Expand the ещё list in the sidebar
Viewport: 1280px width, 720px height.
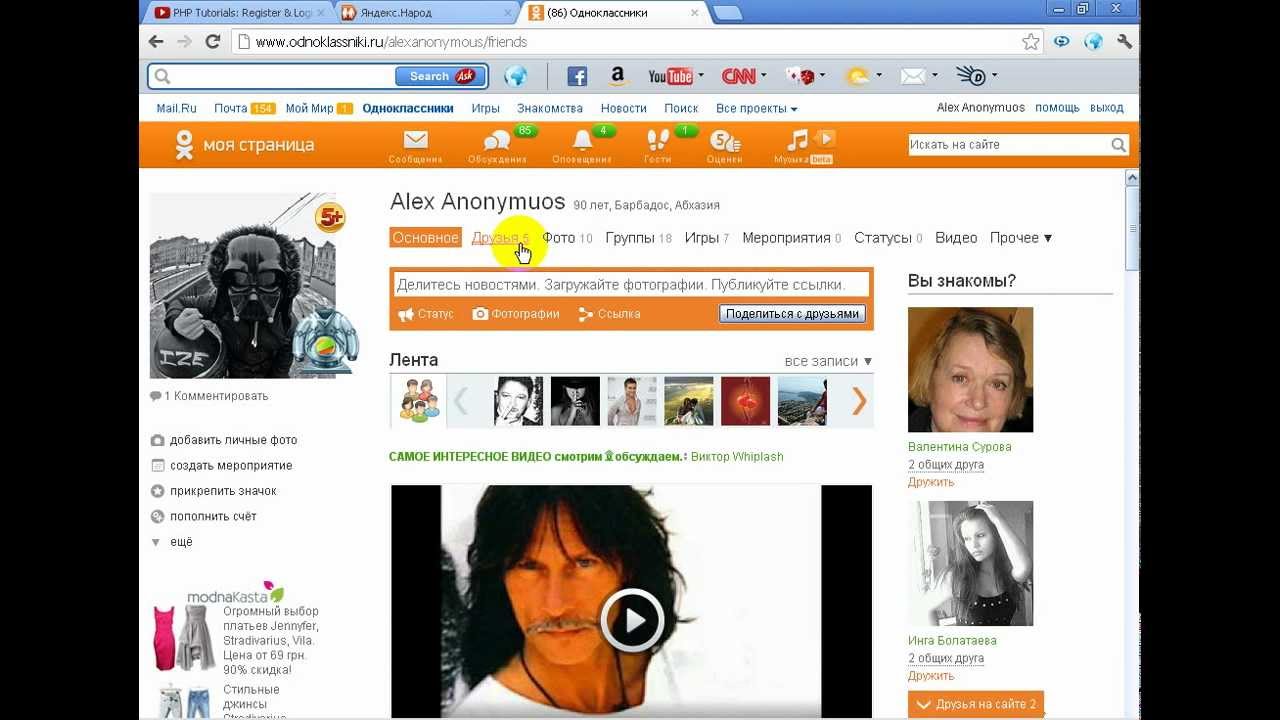(x=180, y=542)
